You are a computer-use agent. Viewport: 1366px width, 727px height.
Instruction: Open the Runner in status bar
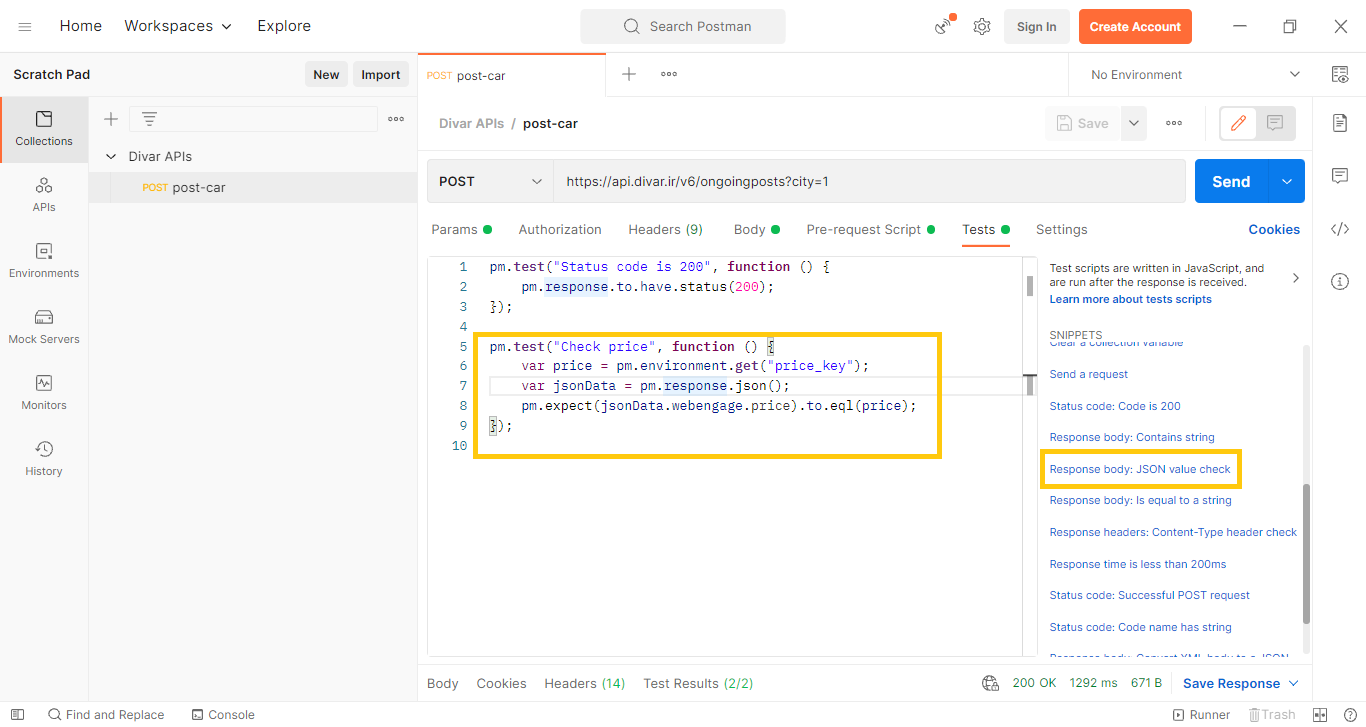(x=1201, y=715)
